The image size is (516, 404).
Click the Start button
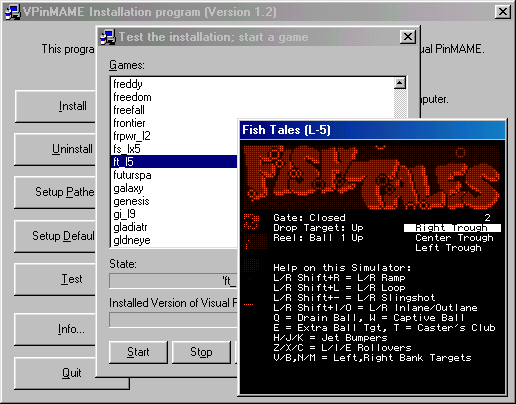138,352
